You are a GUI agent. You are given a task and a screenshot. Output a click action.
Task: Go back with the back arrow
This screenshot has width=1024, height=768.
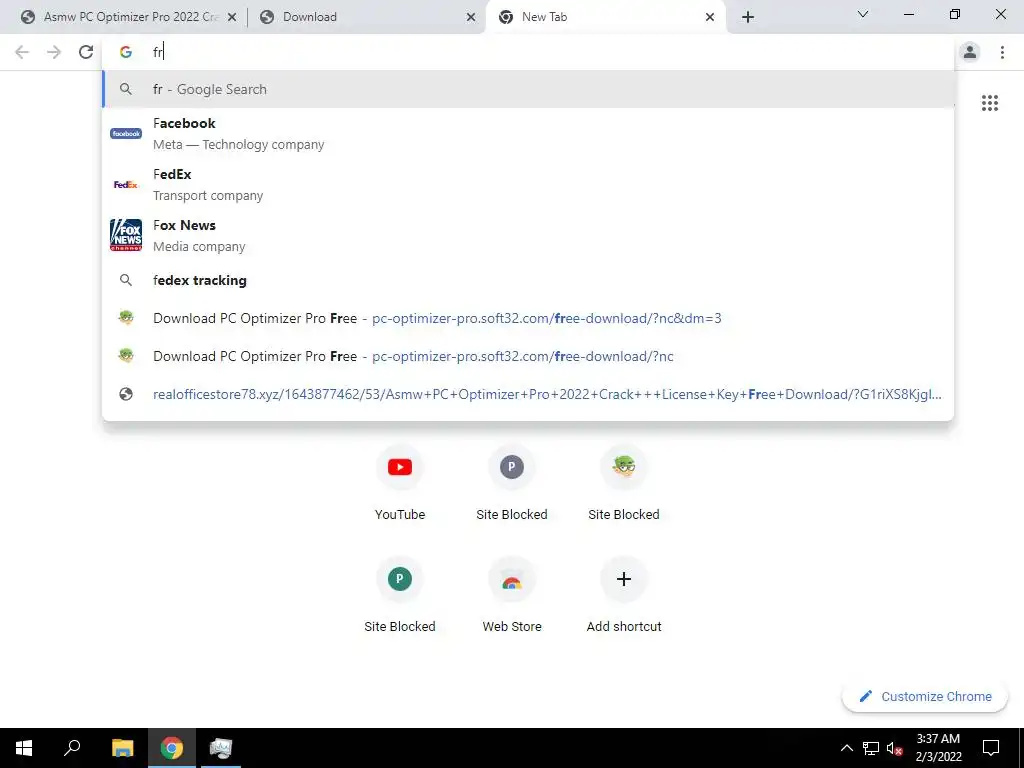click(22, 52)
